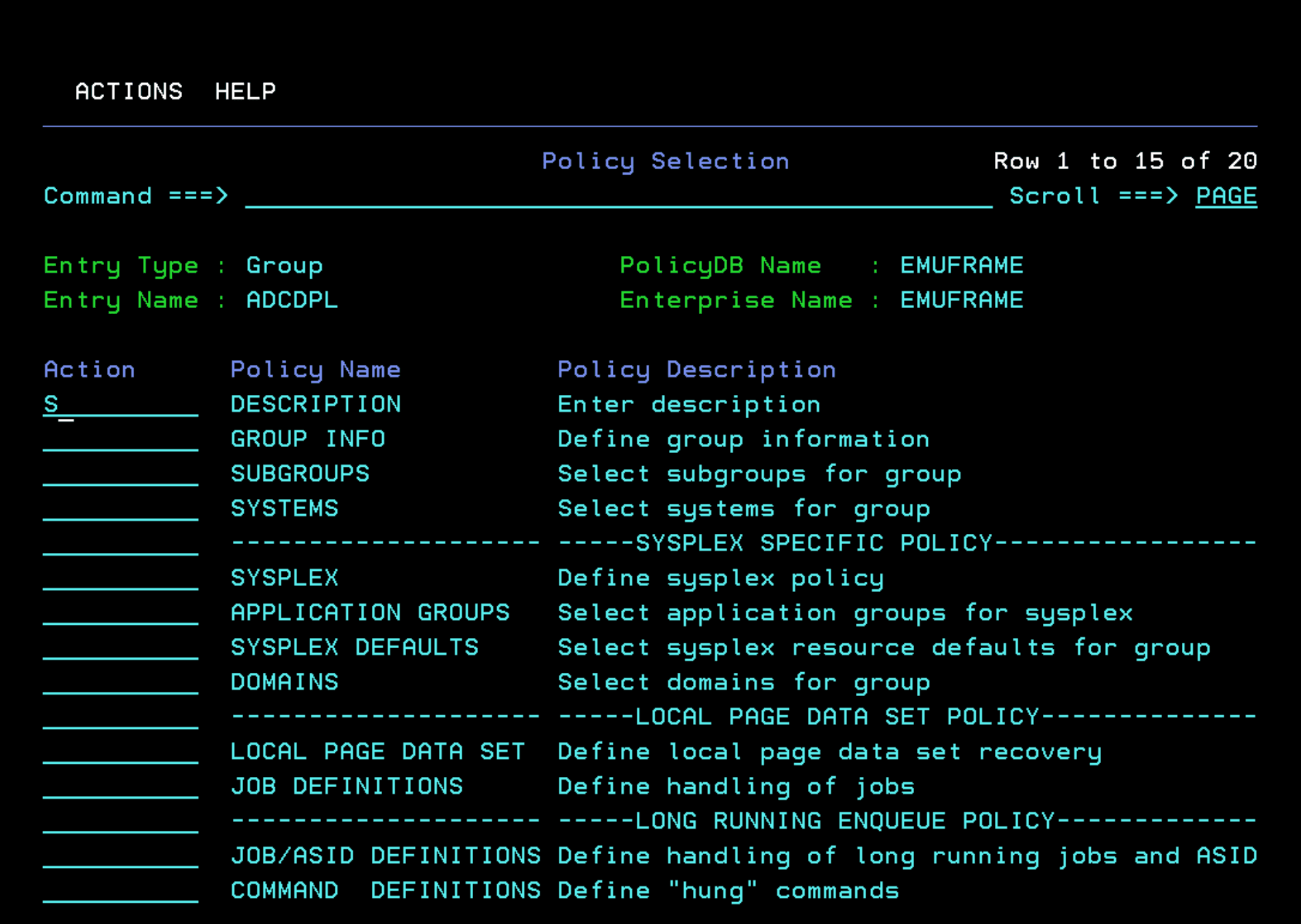
Task: Click the Command input field
Action: click(618, 196)
